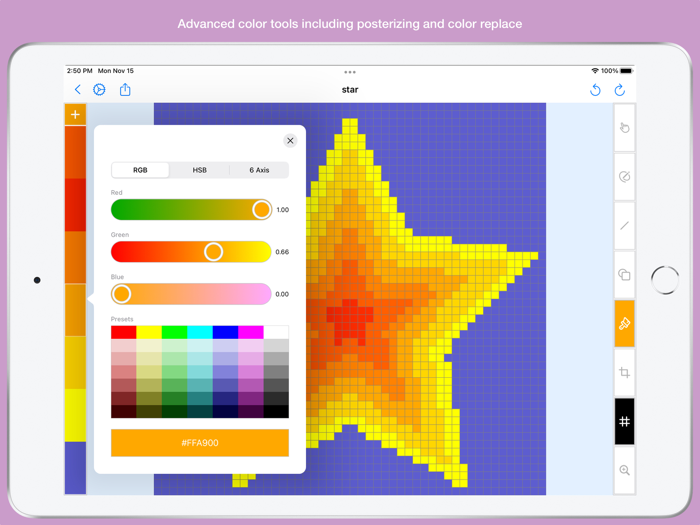Tap the back chevron icon
The height and width of the screenshot is (525, 700).
click(x=78, y=90)
